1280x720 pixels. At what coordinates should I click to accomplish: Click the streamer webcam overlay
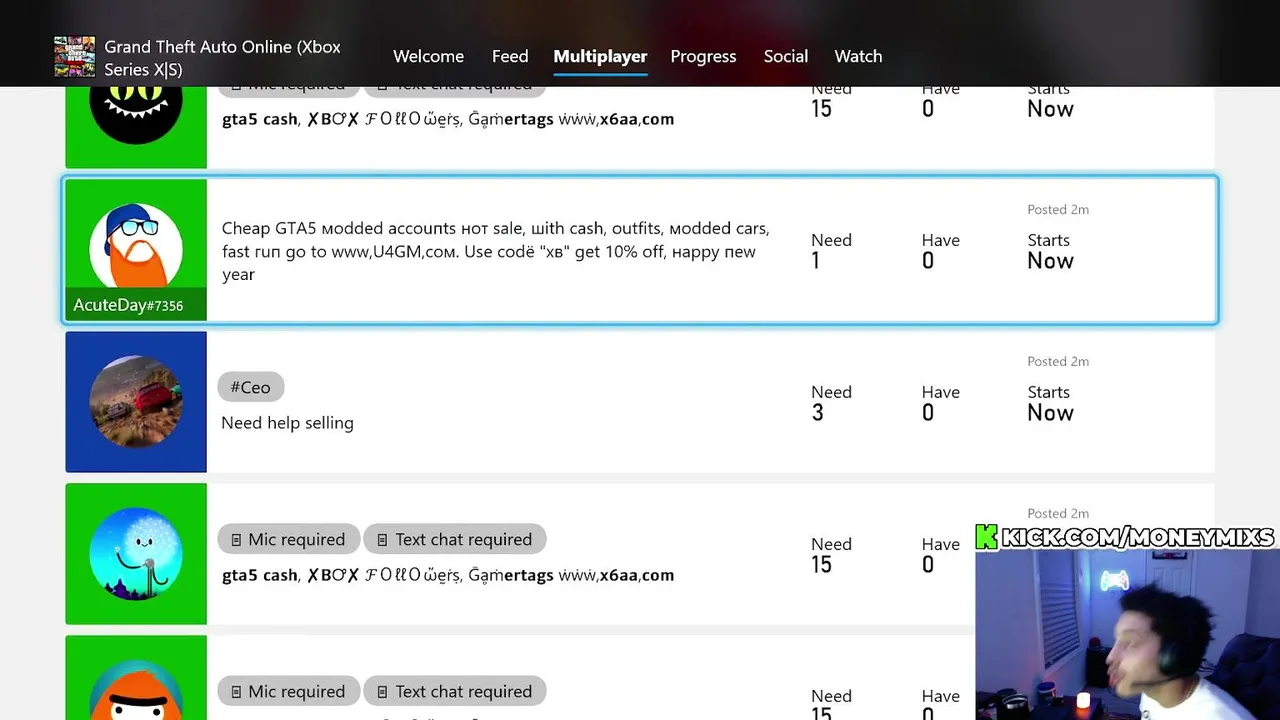(1127, 634)
